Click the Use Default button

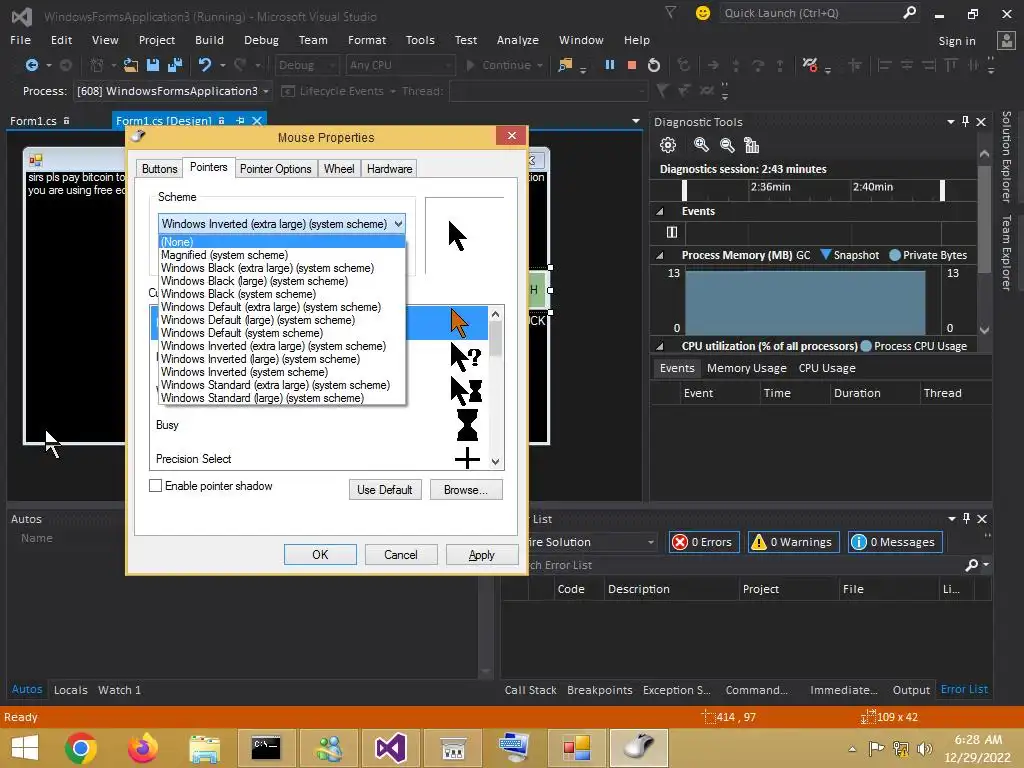385,490
